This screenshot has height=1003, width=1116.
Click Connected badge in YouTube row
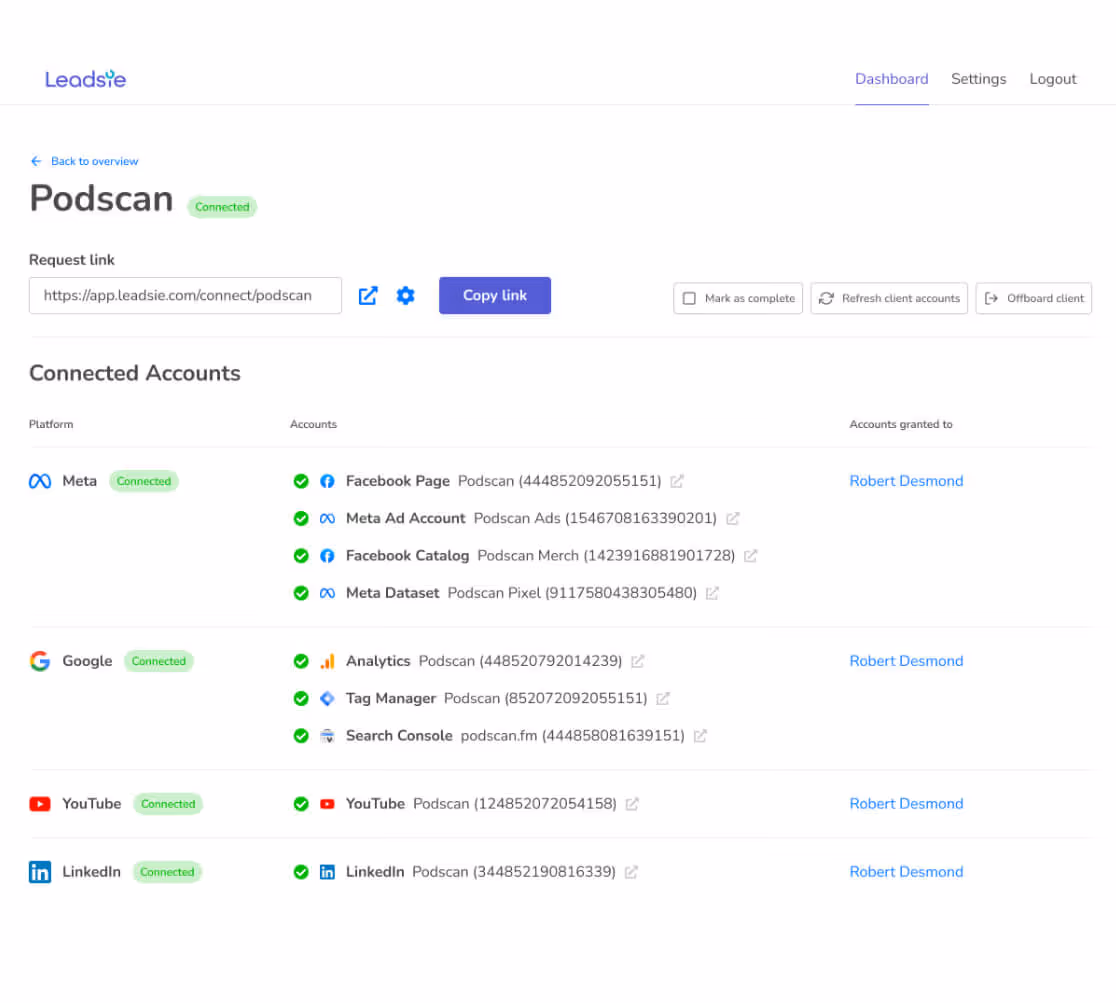click(x=168, y=804)
